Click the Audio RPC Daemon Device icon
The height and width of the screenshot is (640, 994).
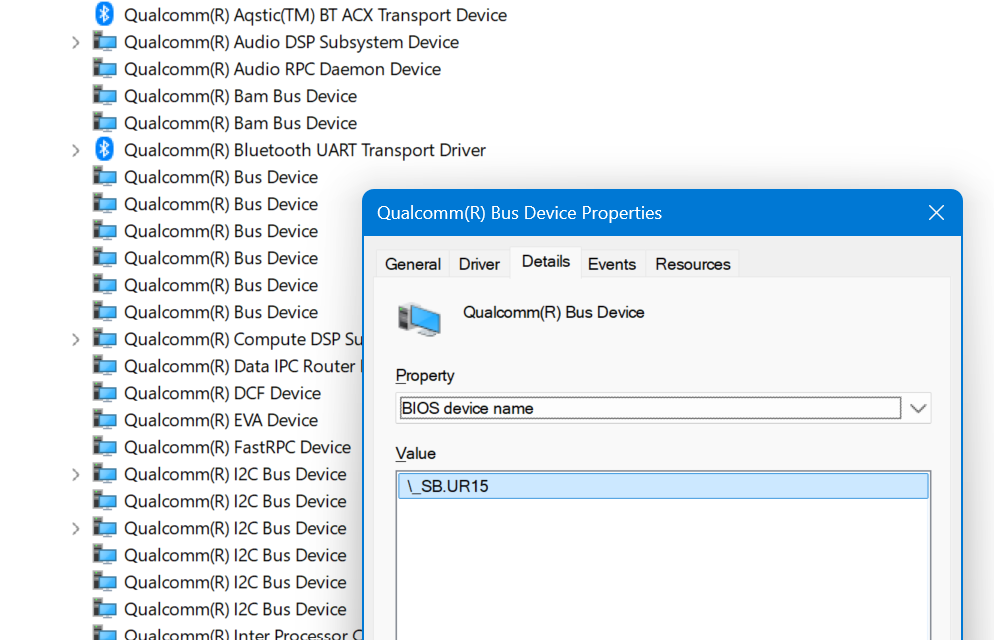105,68
